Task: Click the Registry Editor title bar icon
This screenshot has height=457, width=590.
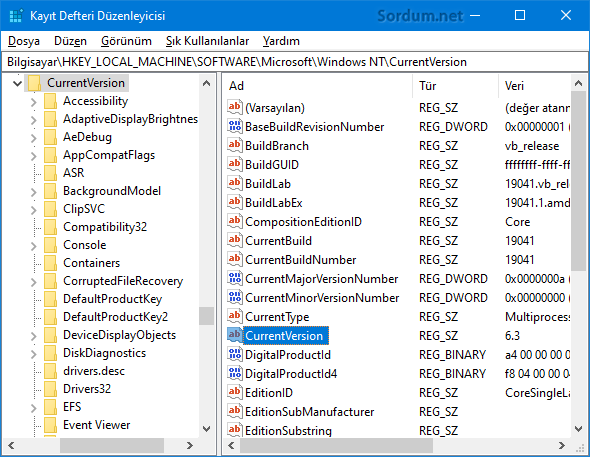Action: (15, 16)
